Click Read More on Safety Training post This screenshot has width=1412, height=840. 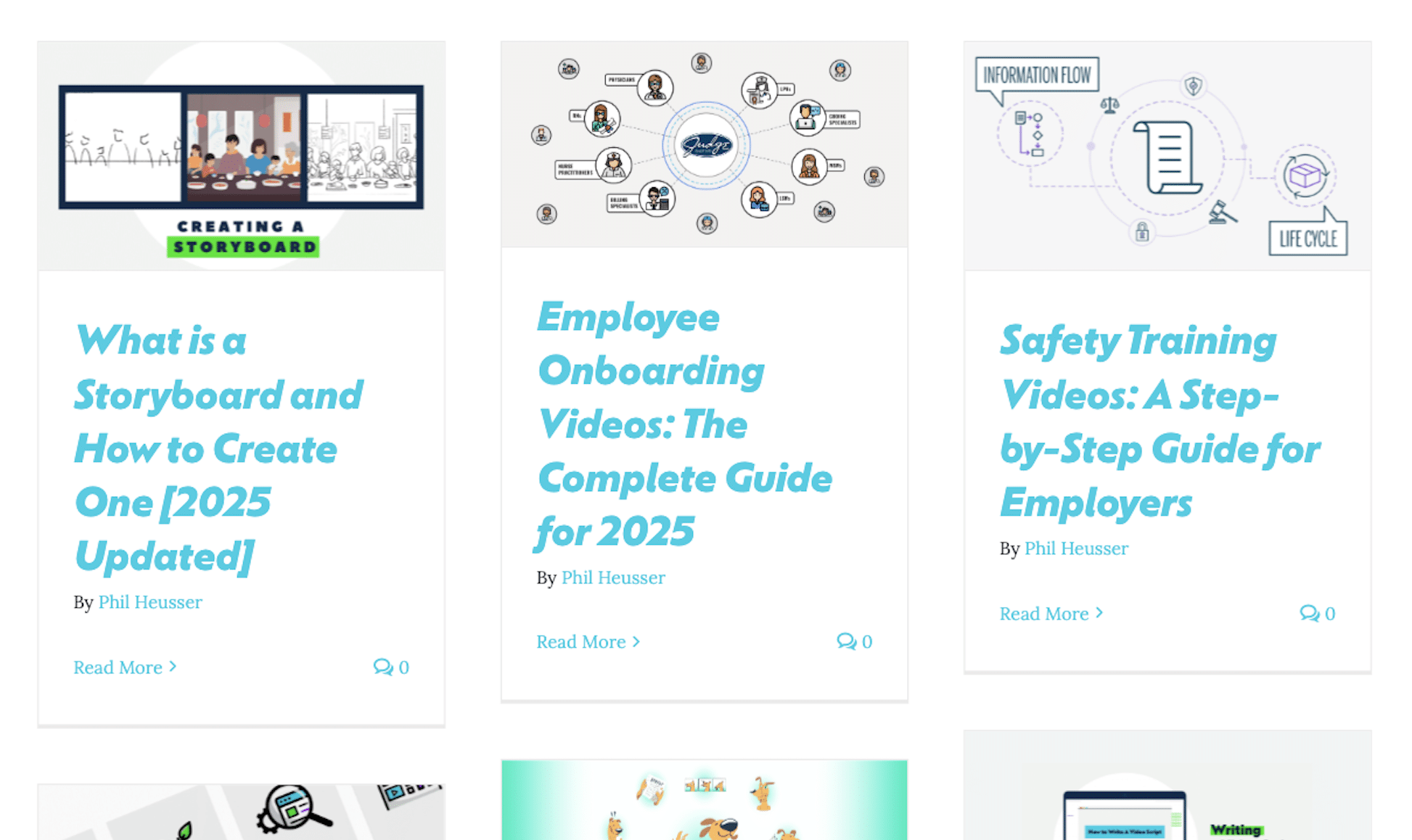tap(1043, 614)
